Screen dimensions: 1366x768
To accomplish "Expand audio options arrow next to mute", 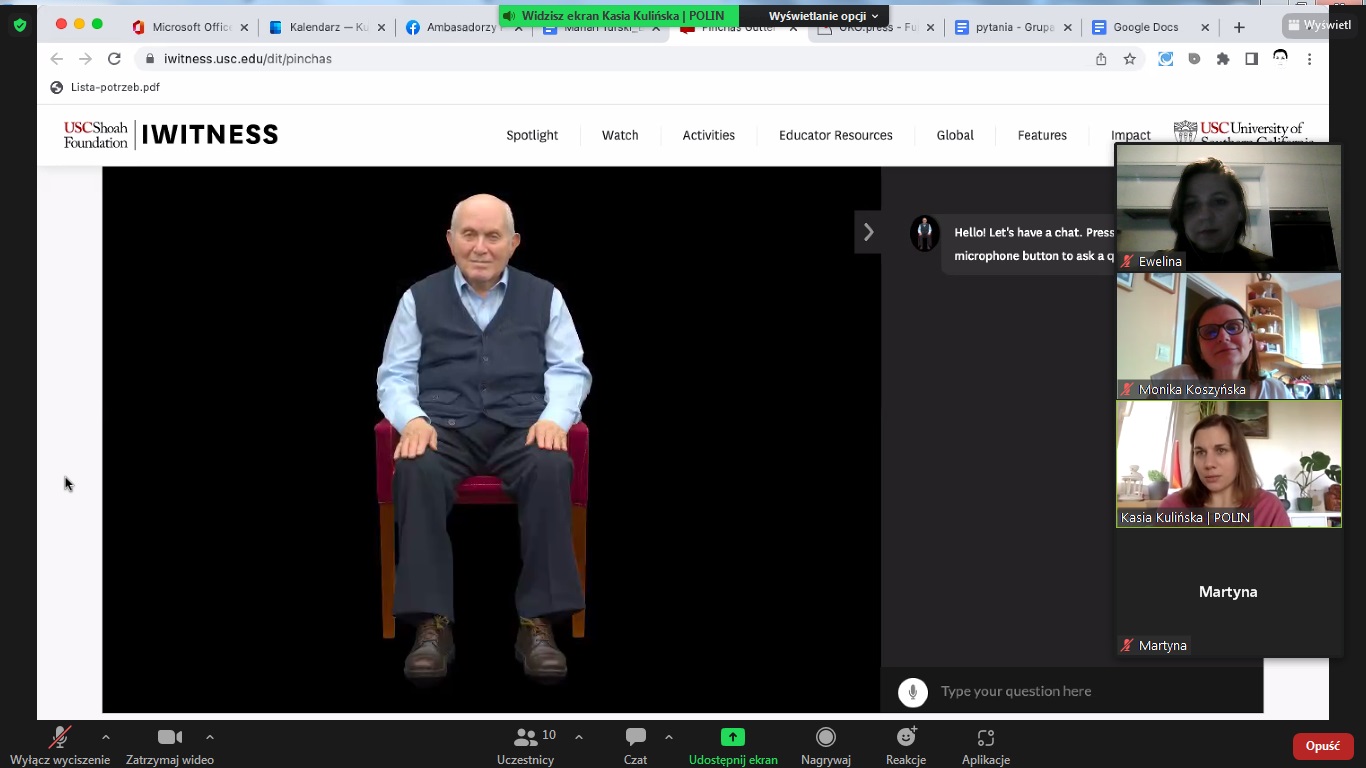I will tap(106, 737).
